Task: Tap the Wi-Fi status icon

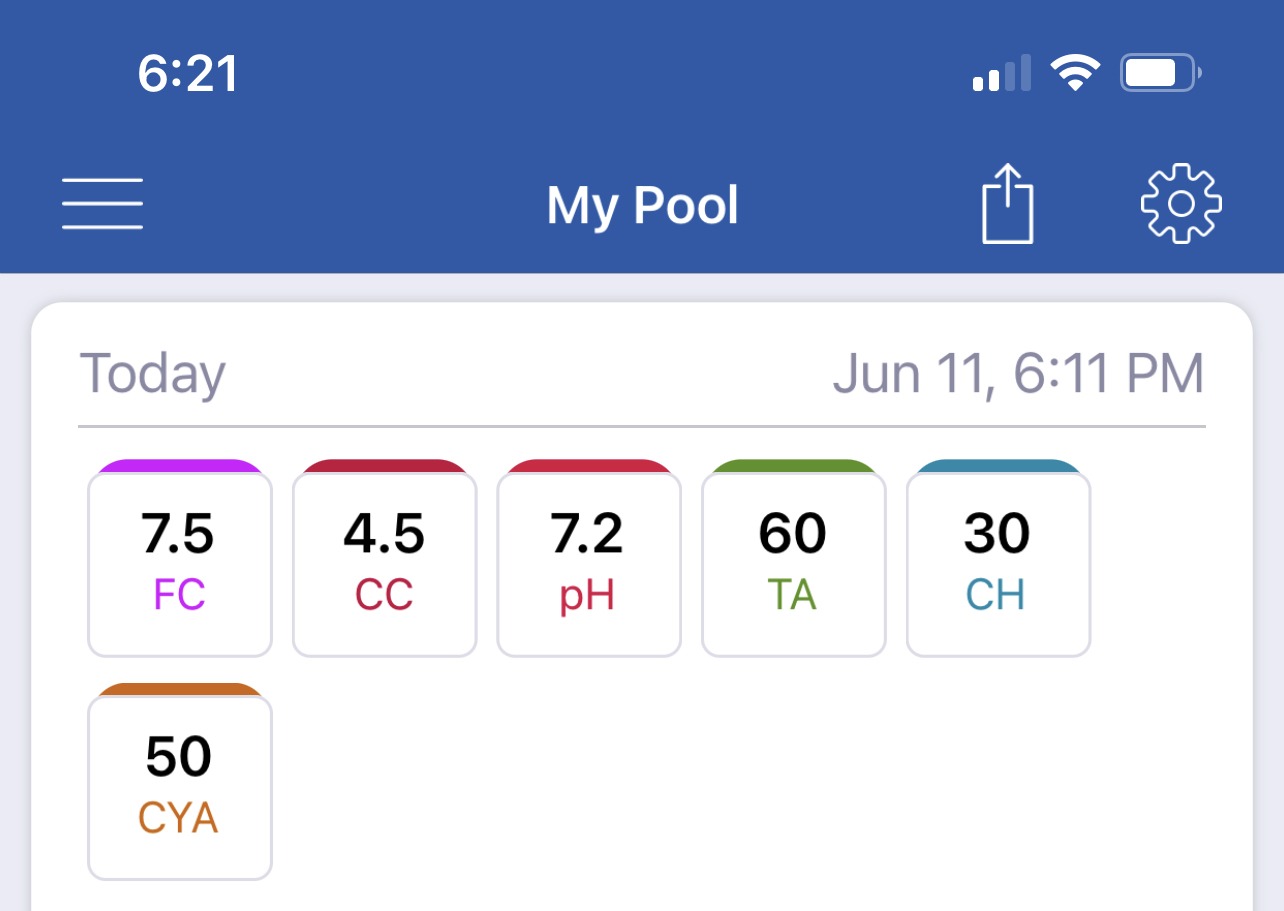Action: point(1075,73)
